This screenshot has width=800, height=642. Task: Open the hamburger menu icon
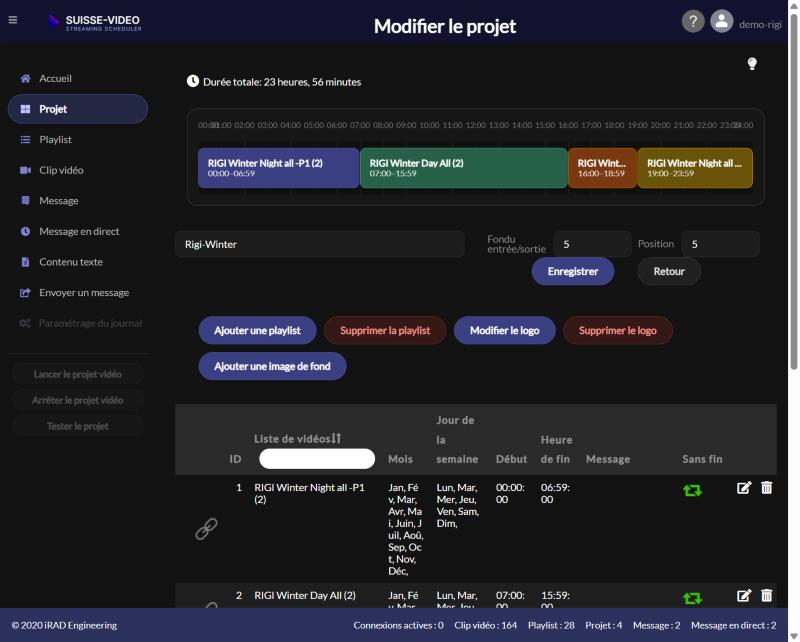[13, 20]
